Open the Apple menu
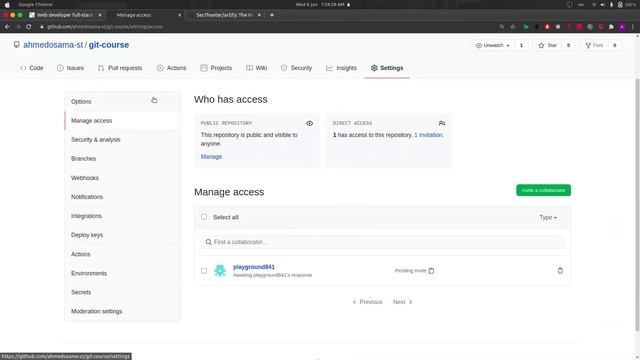 [x=7, y=4]
